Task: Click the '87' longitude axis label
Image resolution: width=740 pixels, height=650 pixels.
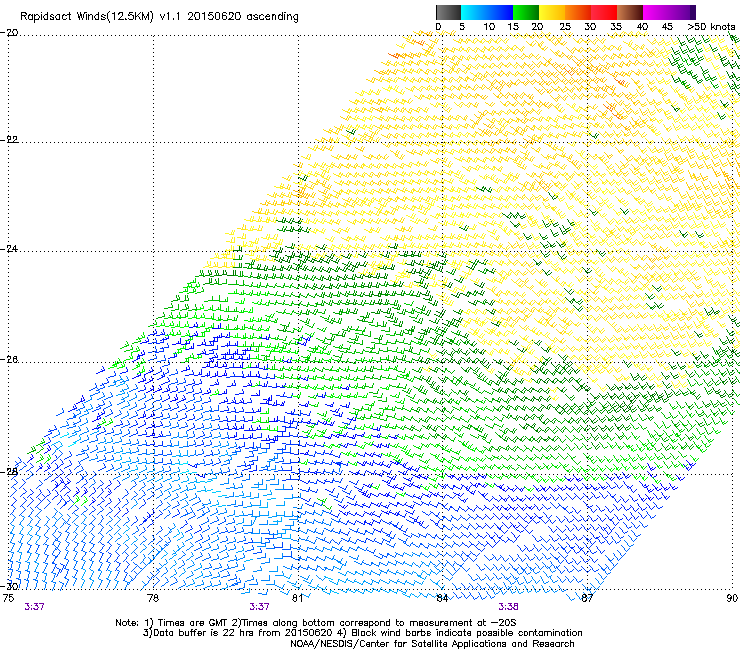Action: coord(587,598)
